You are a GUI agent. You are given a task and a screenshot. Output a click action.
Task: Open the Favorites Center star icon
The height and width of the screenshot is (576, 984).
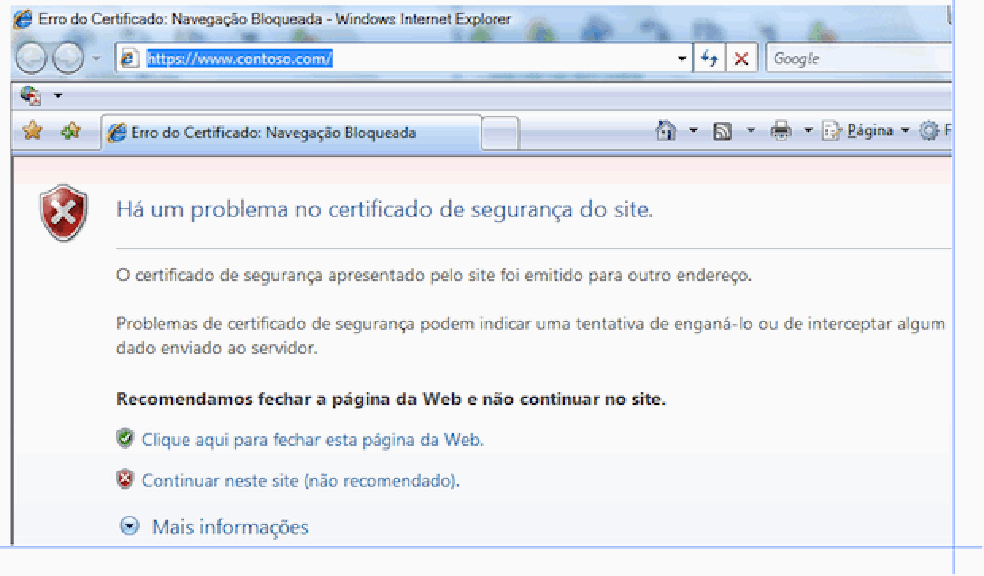tap(32, 130)
